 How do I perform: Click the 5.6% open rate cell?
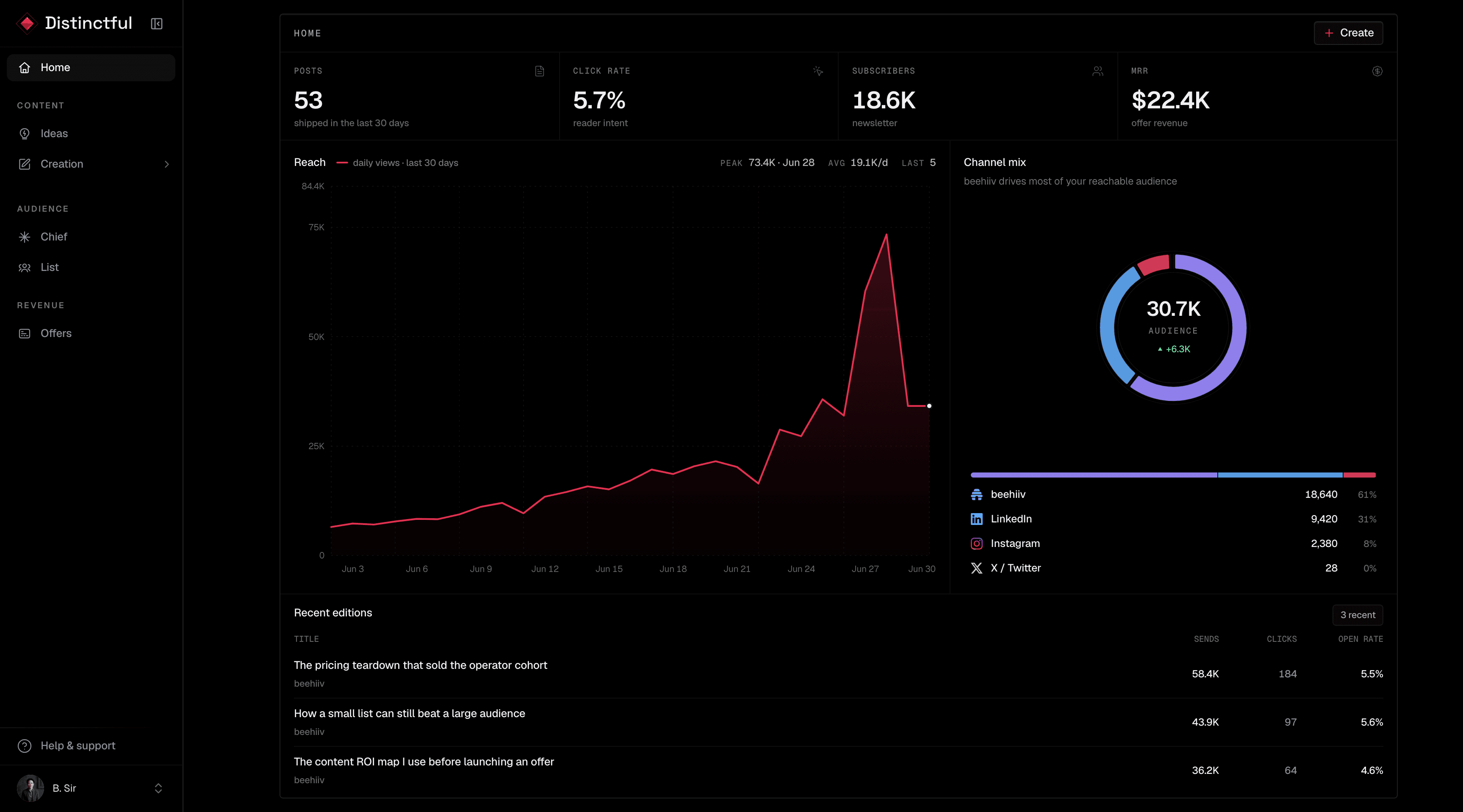[x=1372, y=722]
